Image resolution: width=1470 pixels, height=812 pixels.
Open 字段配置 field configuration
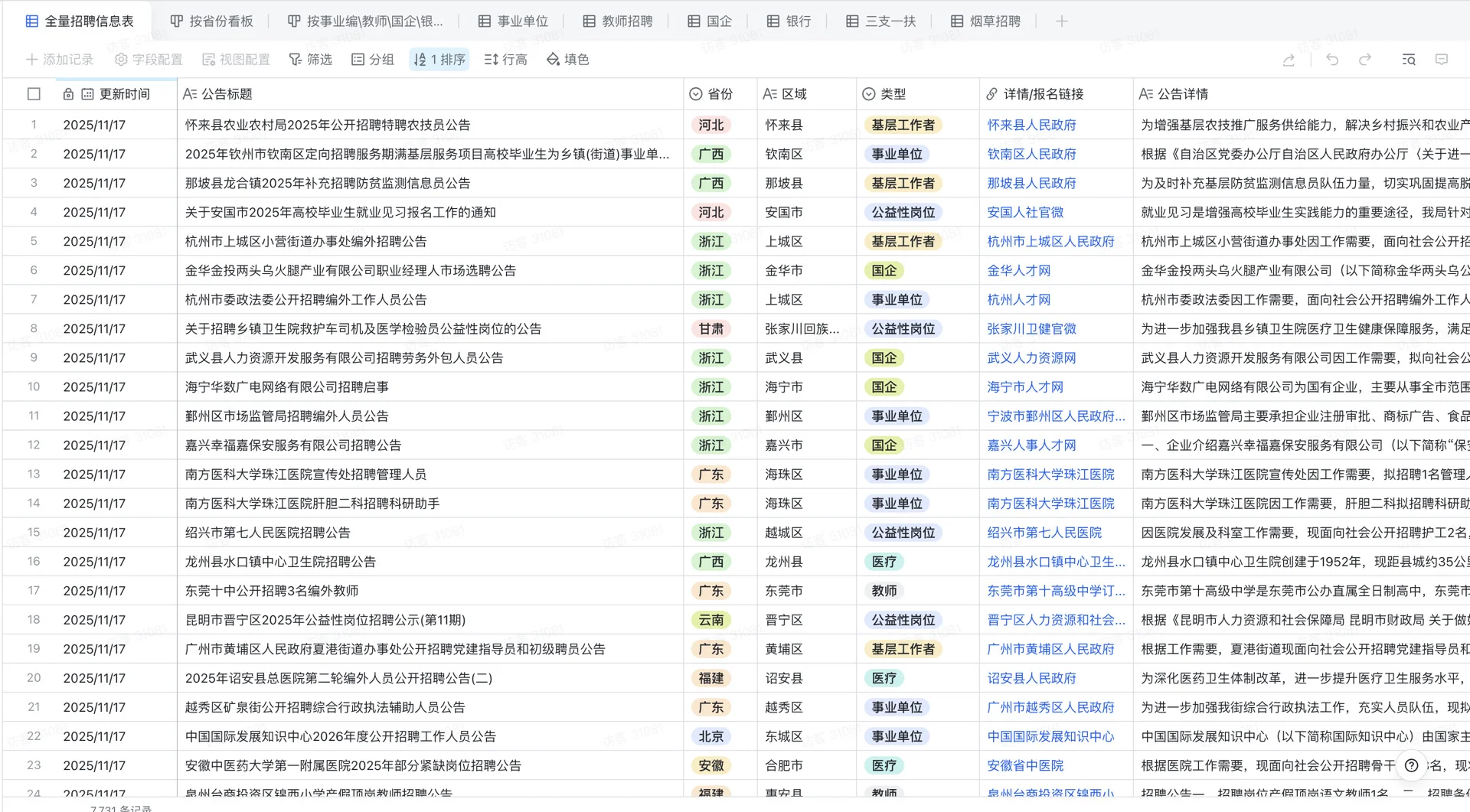150,59
